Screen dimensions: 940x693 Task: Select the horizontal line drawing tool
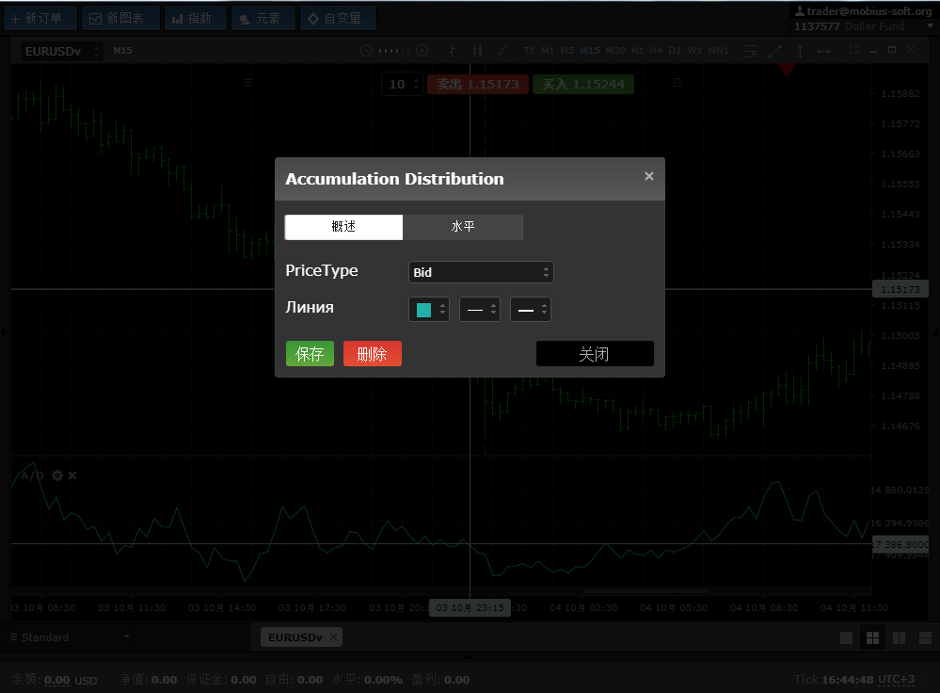(824, 51)
